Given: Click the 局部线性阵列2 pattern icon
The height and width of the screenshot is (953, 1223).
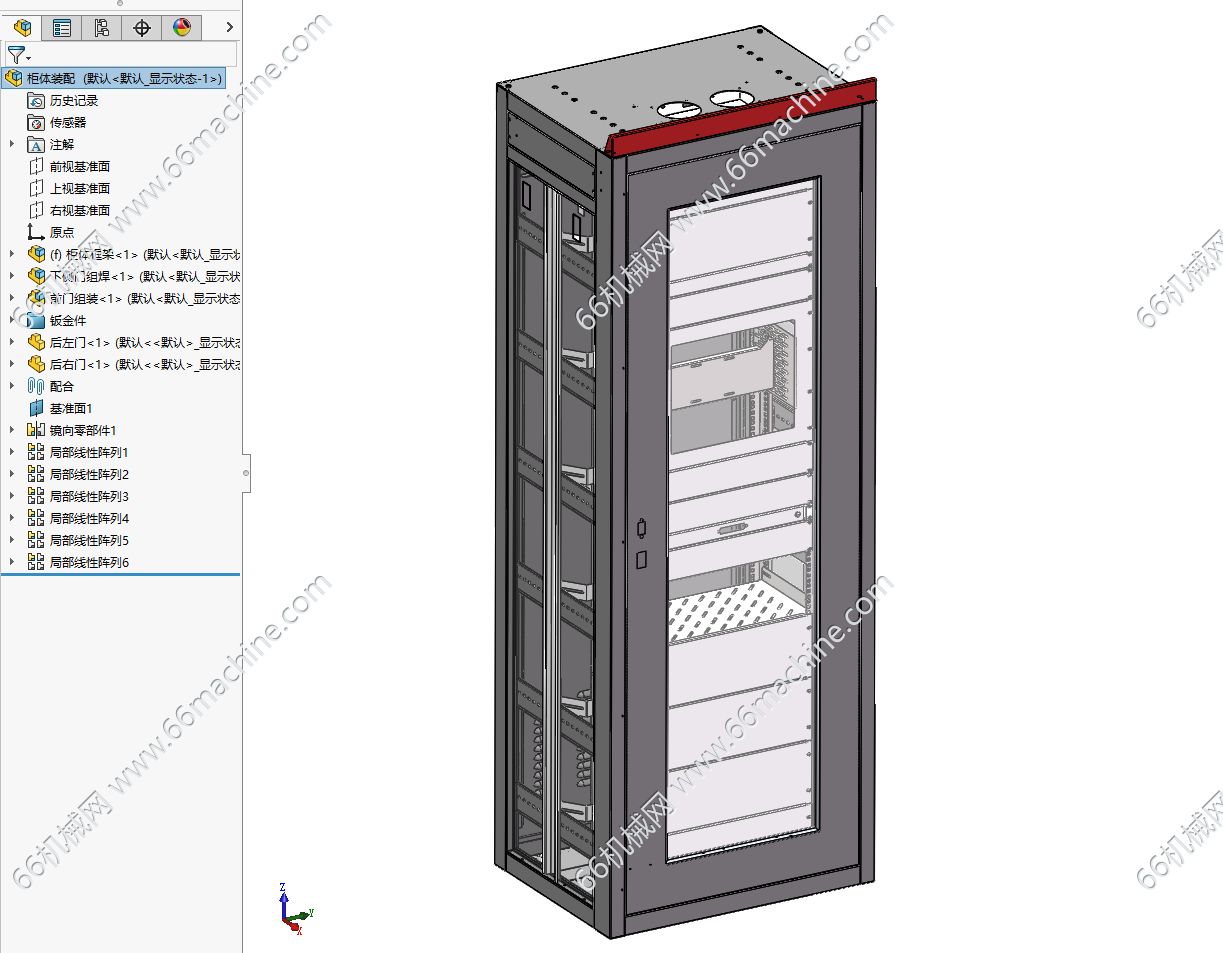Looking at the screenshot, I should click(x=36, y=474).
